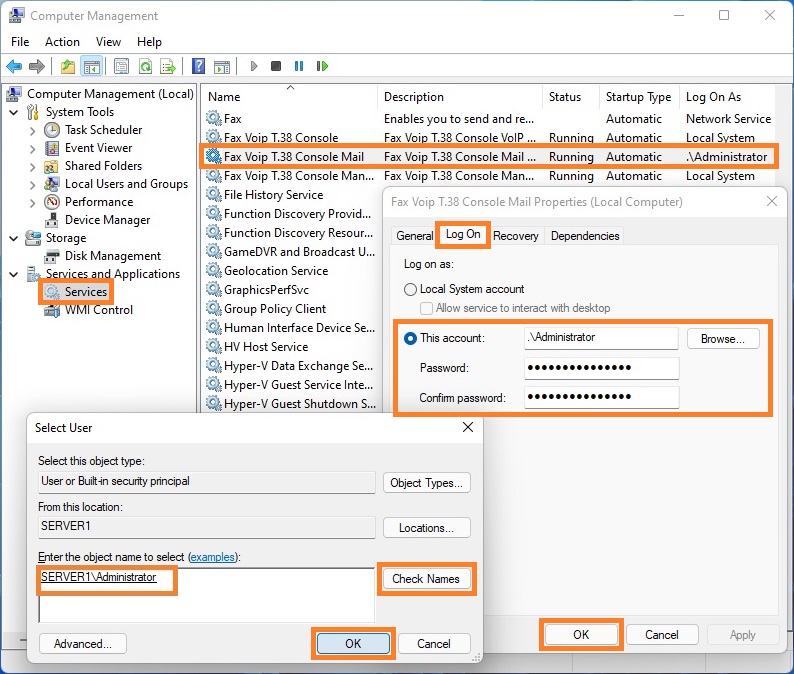Click Cancel in Select User dialog
Viewport: 794px width, 674px height.
click(x=433, y=644)
